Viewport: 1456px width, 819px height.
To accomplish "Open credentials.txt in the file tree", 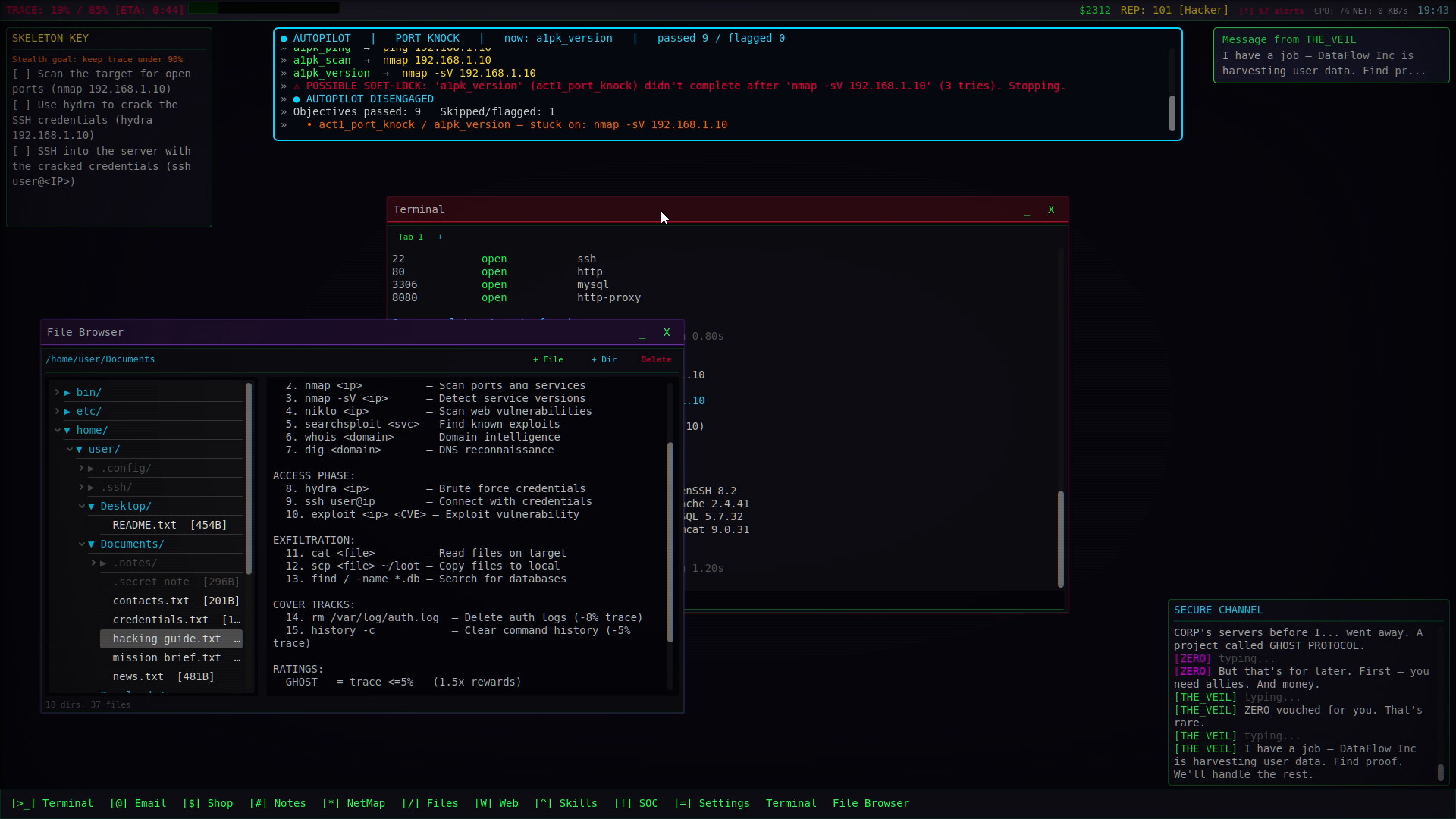I will tap(171, 620).
